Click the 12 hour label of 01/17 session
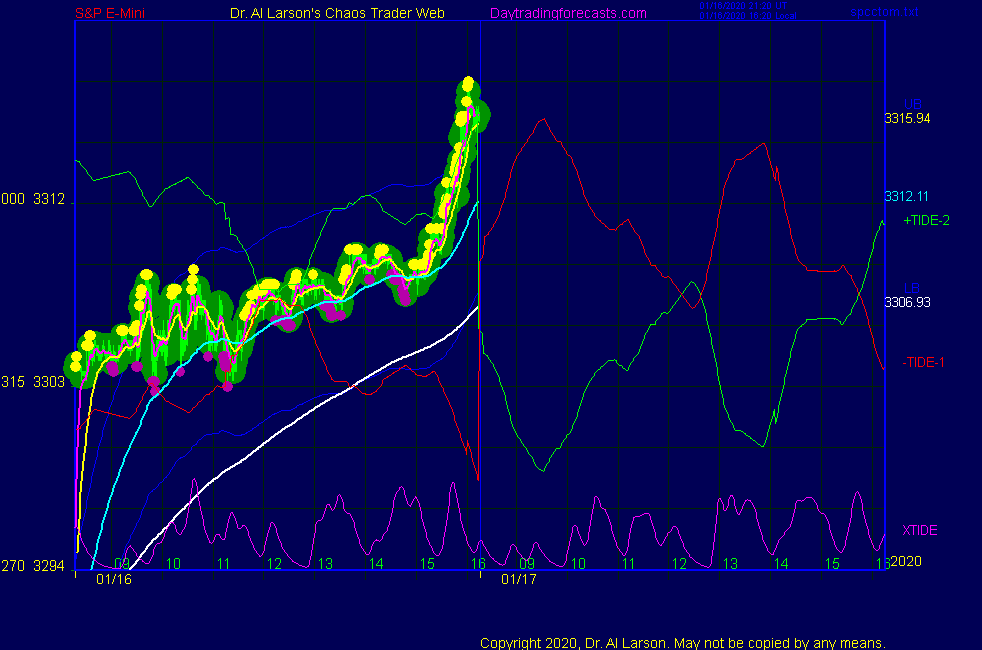 point(680,564)
